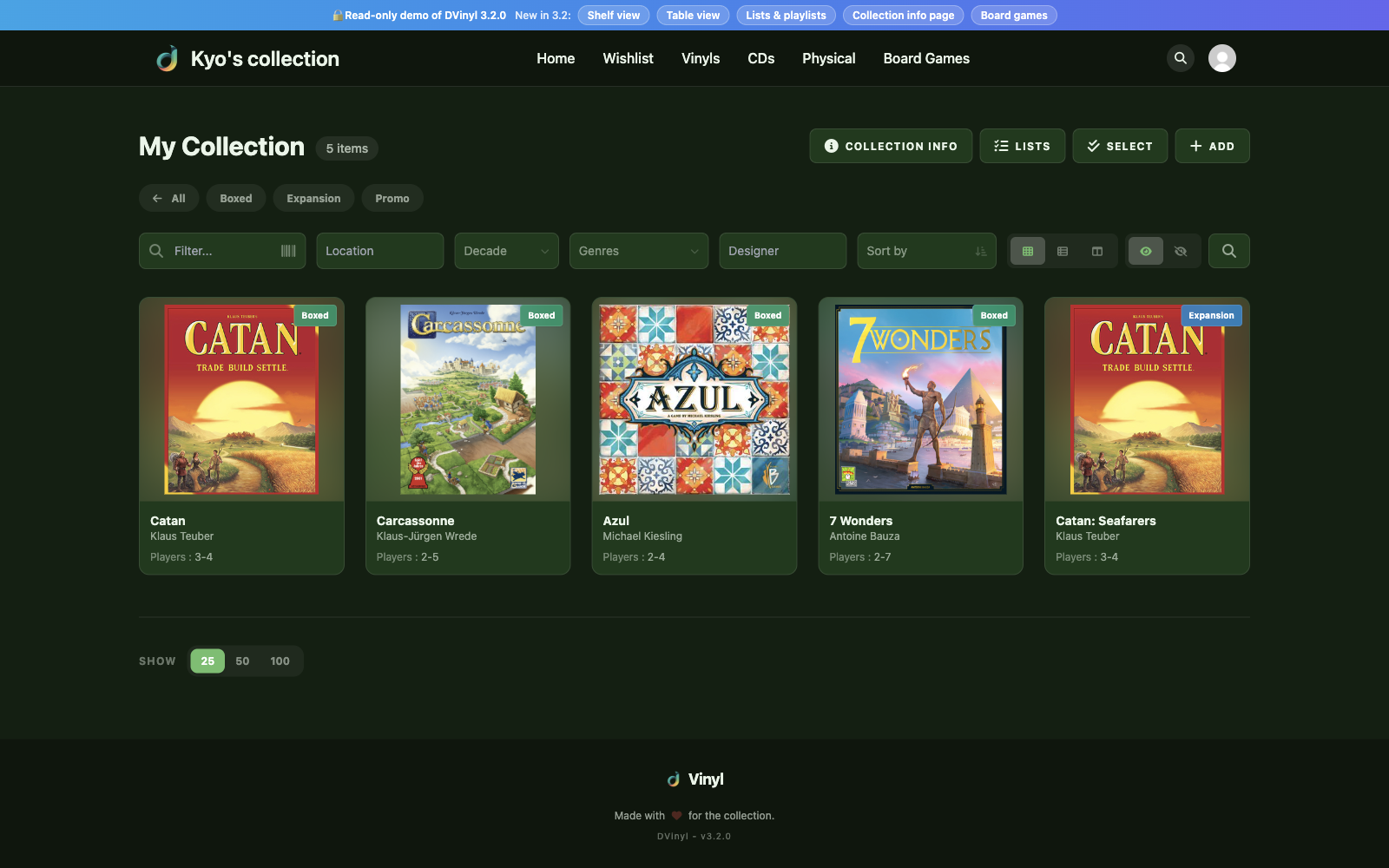Open the Lists button

1023,146
